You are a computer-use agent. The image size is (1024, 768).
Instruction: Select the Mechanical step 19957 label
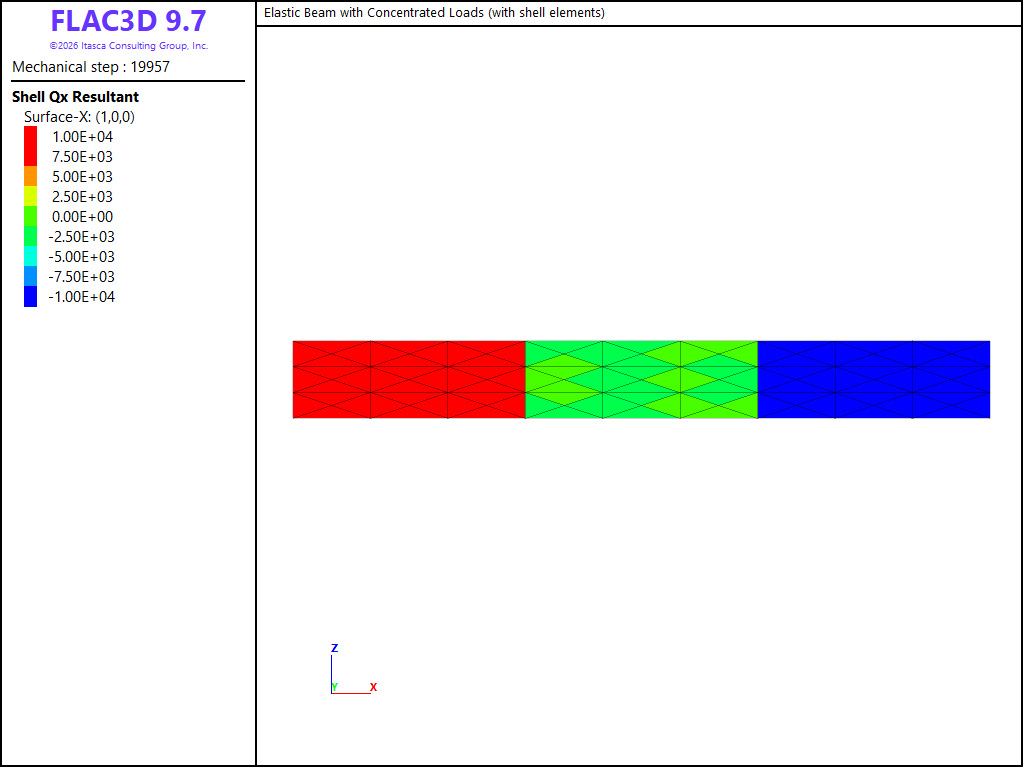(x=91, y=67)
